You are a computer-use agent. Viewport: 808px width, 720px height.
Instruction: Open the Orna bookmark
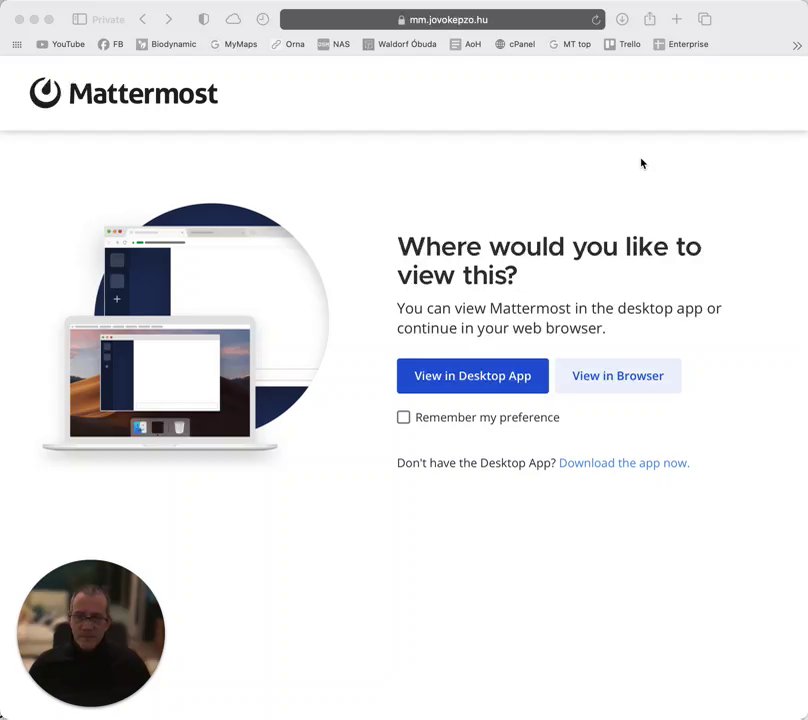point(288,44)
